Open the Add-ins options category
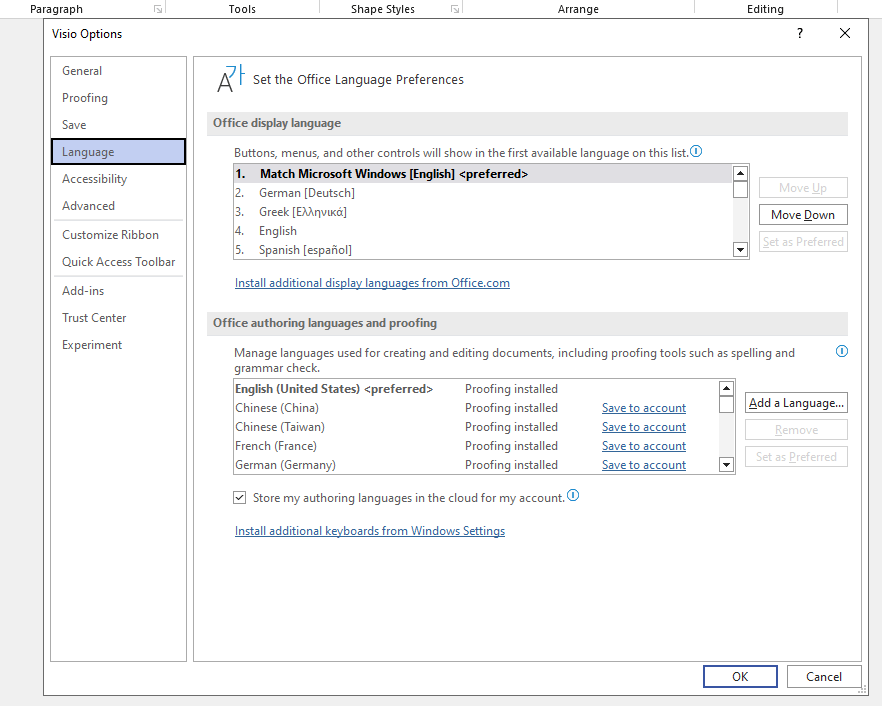Image resolution: width=882 pixels, height=706 pixels. (x=118, y=291)
